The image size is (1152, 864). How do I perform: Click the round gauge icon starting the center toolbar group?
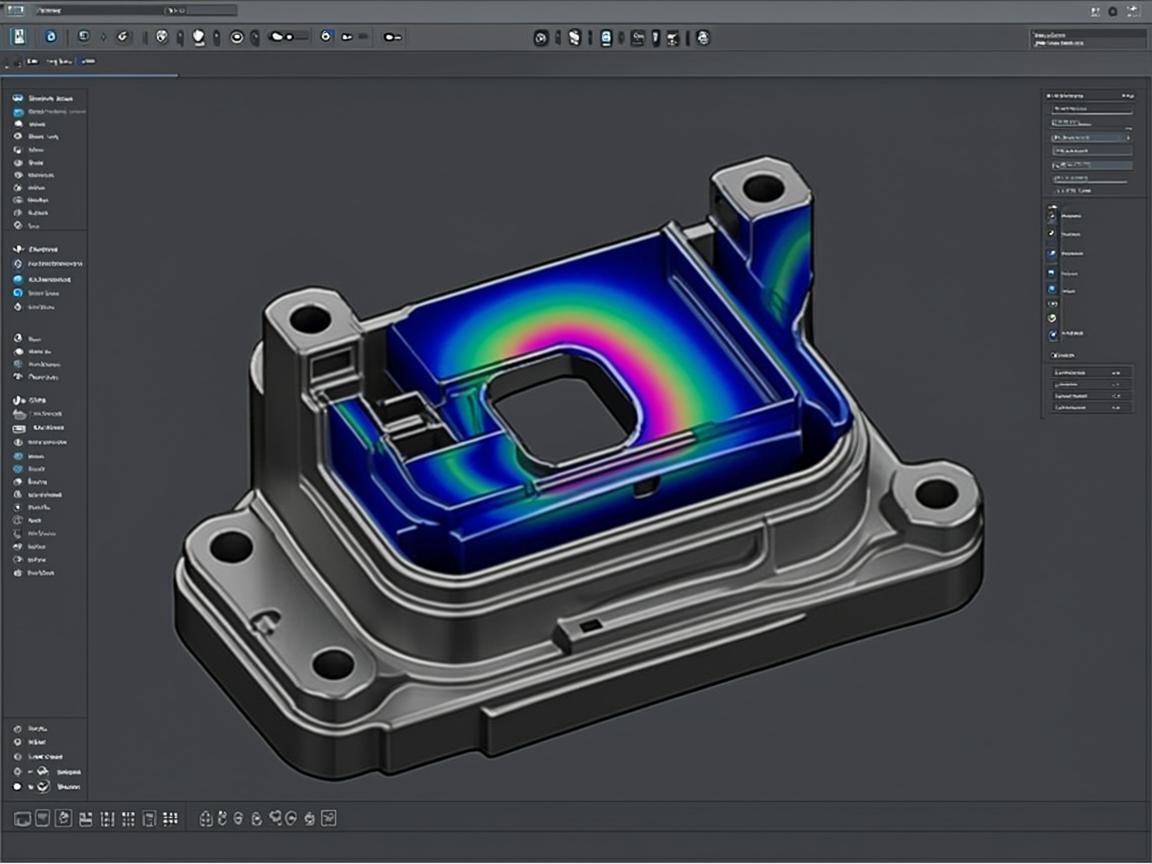(x=541, y=38)
